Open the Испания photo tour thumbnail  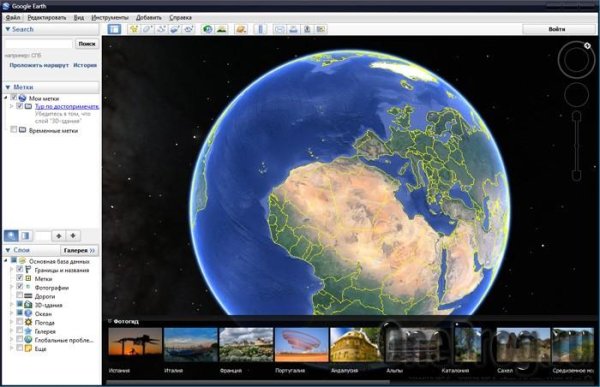click(135, 345)
